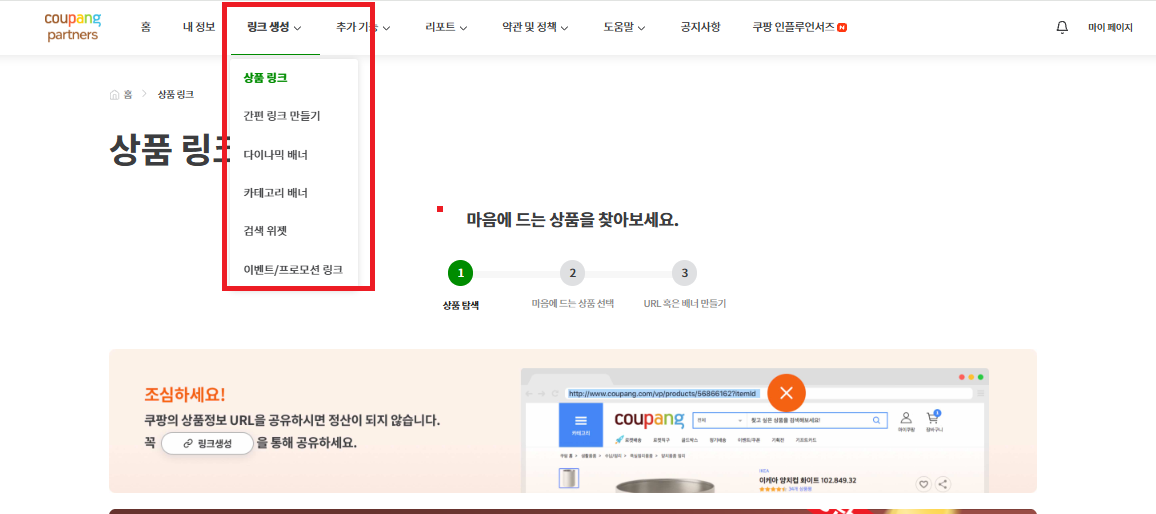Image resolution: width=1156 pixels, height=514 pixels.
Task: Click 홈 text in breadcrumb
Action: pos(128,94)
